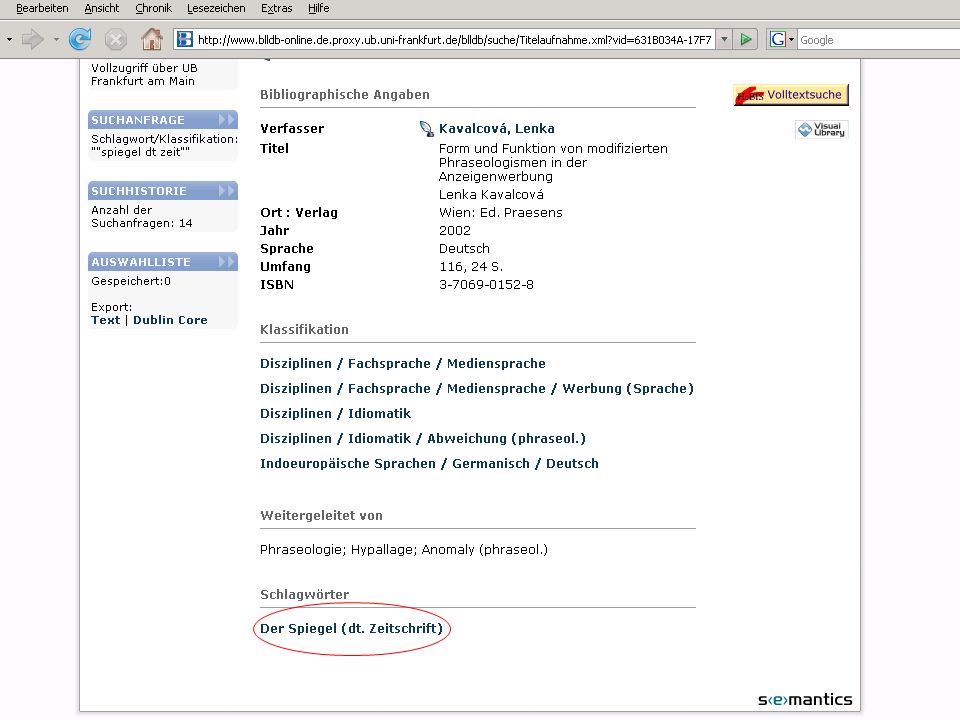
Task: Reload the page with the refresh icon
Action: (x=80, y=40)
